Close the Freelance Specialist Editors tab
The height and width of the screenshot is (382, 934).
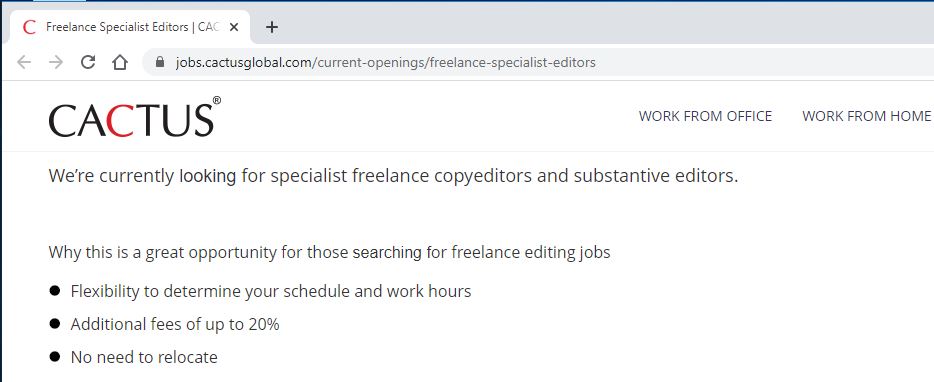234,27
